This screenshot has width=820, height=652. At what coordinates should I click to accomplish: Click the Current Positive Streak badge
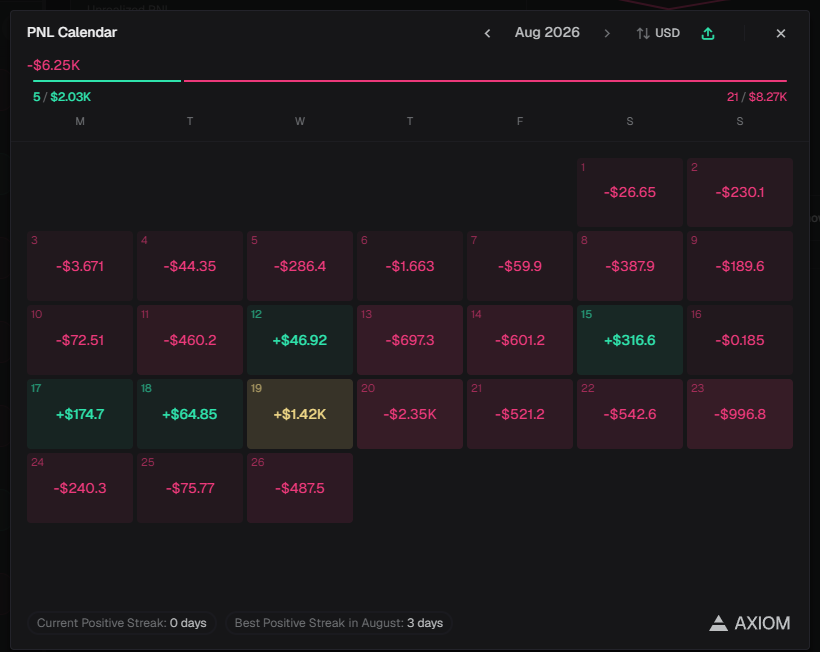121,623
